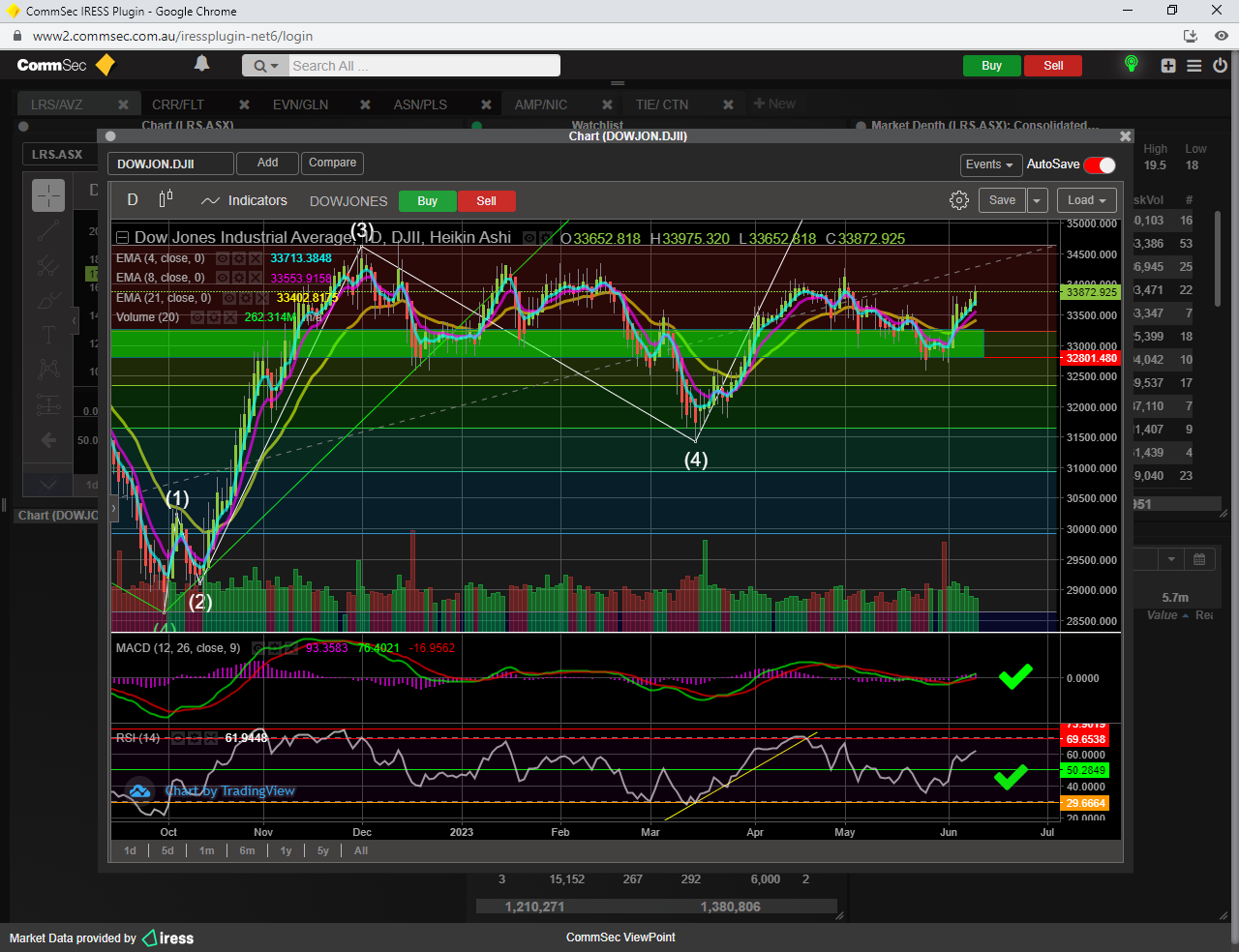The height and width of the screenshot is (952, 1239).
Task: Select the brush drawing tool
Action: click(48, 301)
